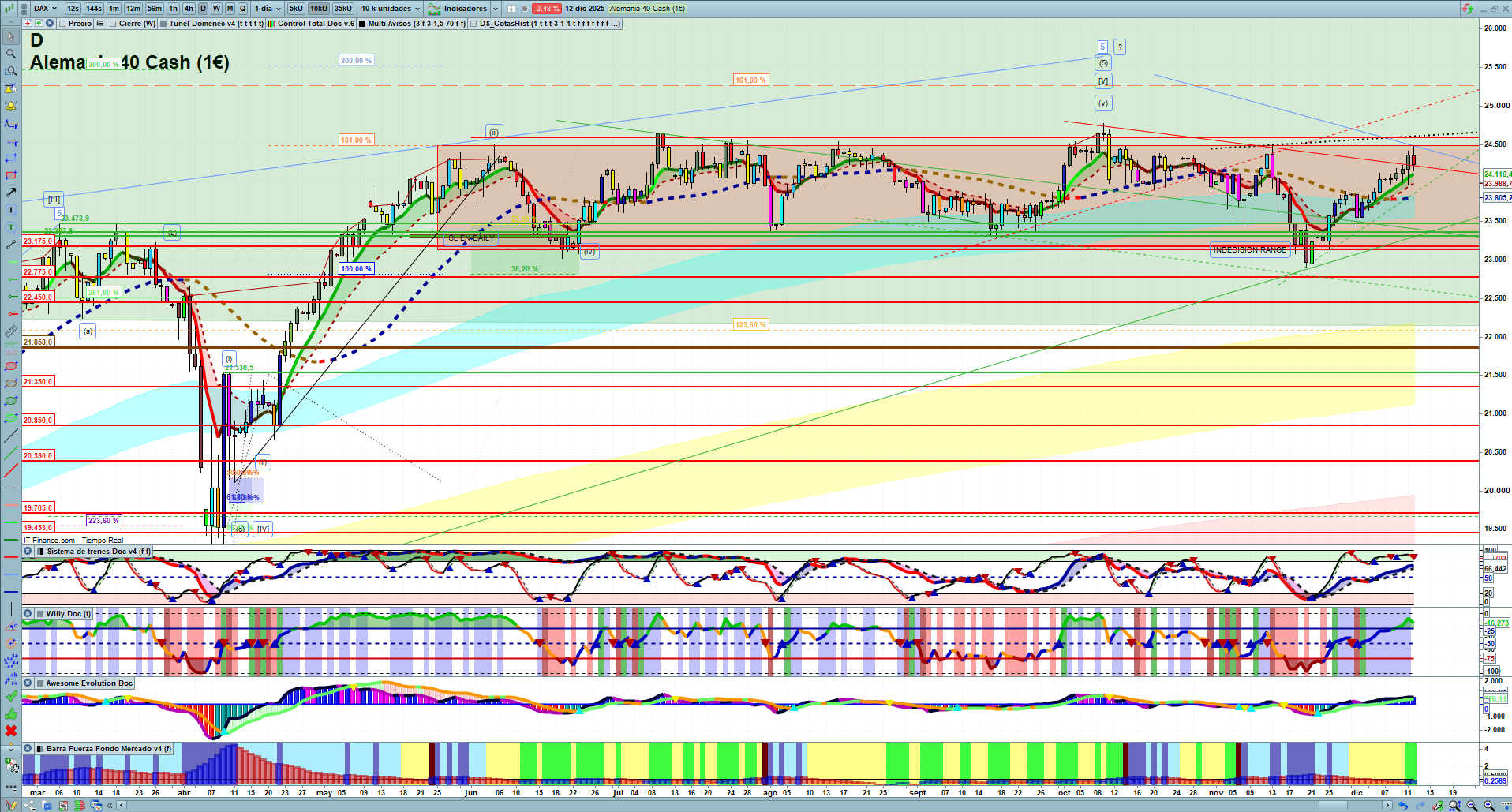This screenshot has width=1512, height=812.
Task: Click the 35kU units button
Action: [343, 9]
